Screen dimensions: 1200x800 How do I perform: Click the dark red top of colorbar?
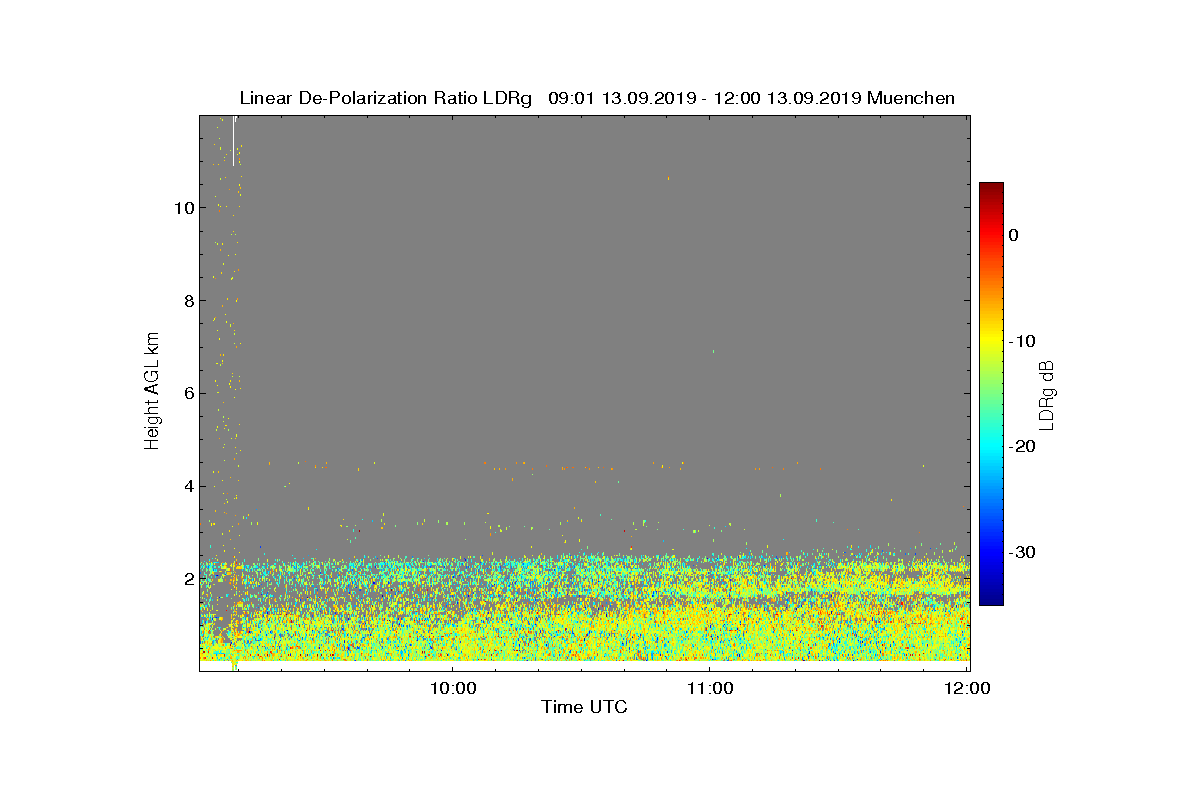(x=991, y=190)
